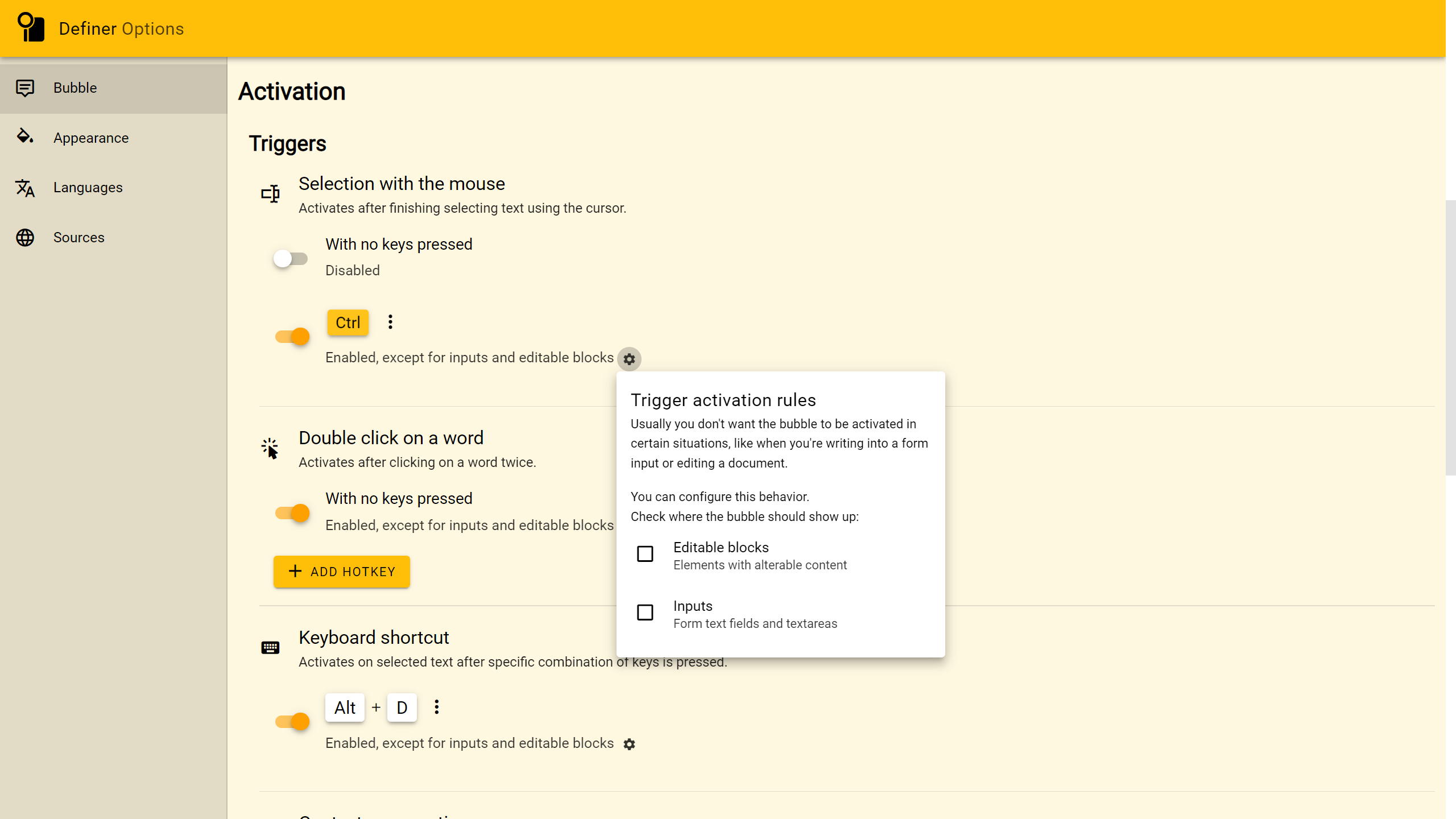
Task: Expand the Bubble menu item
Action: coord(113,87)
